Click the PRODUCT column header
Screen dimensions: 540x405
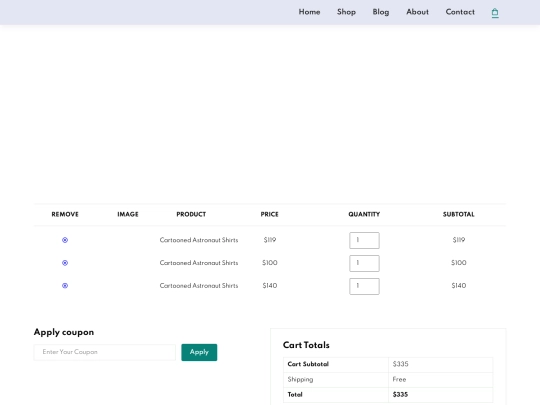(x=191, y=214)
